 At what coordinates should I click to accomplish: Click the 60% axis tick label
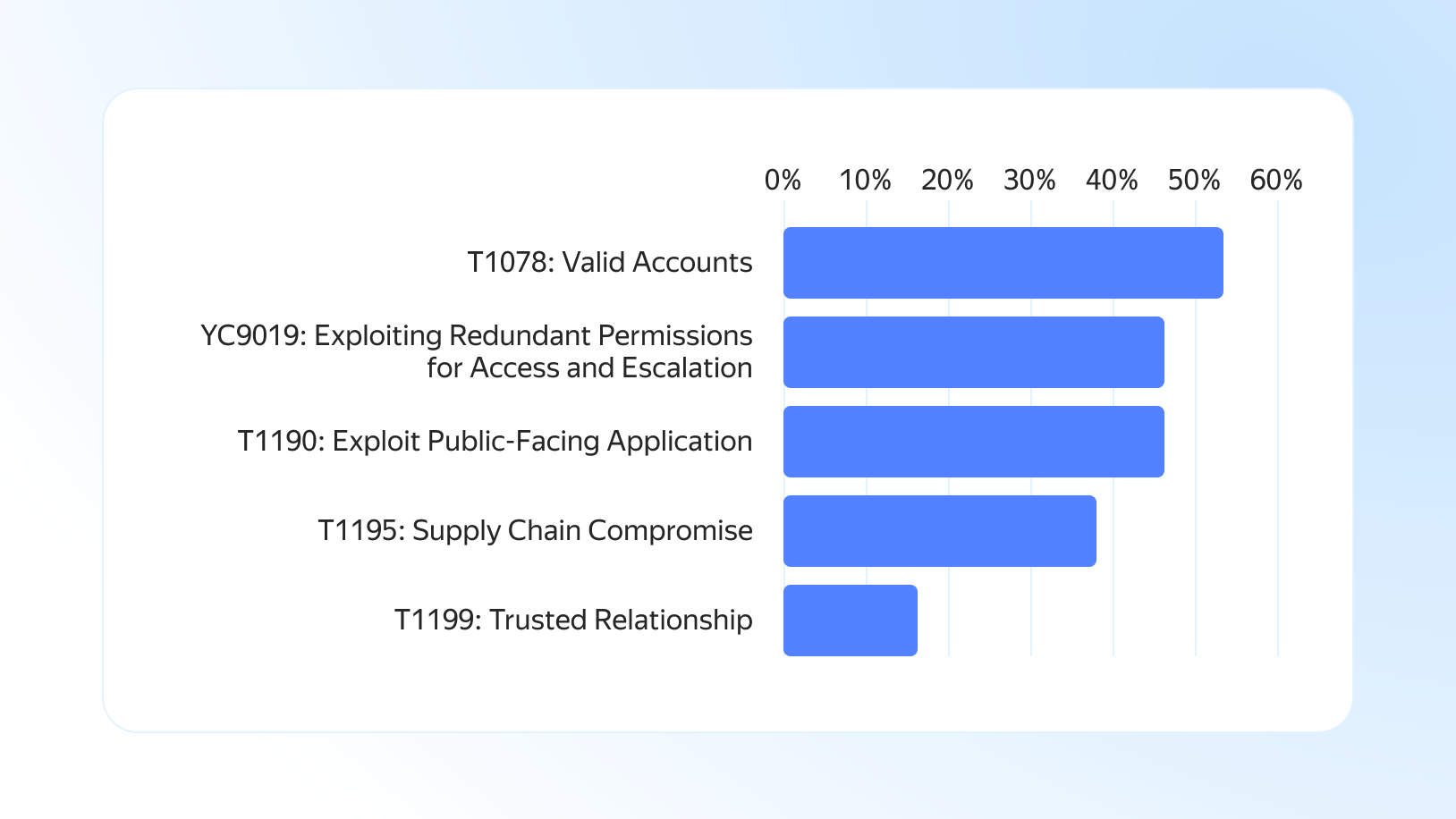click(1276, 181)
